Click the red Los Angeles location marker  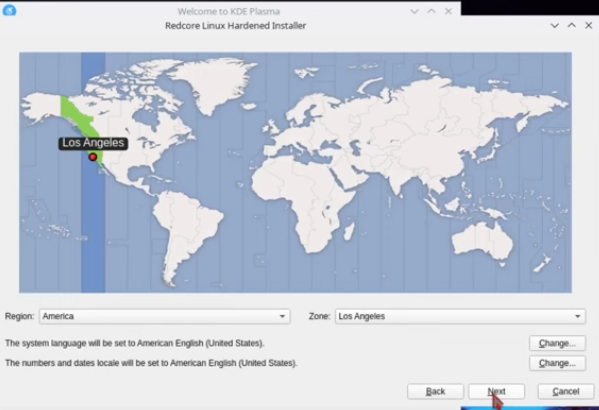point(93,157)
